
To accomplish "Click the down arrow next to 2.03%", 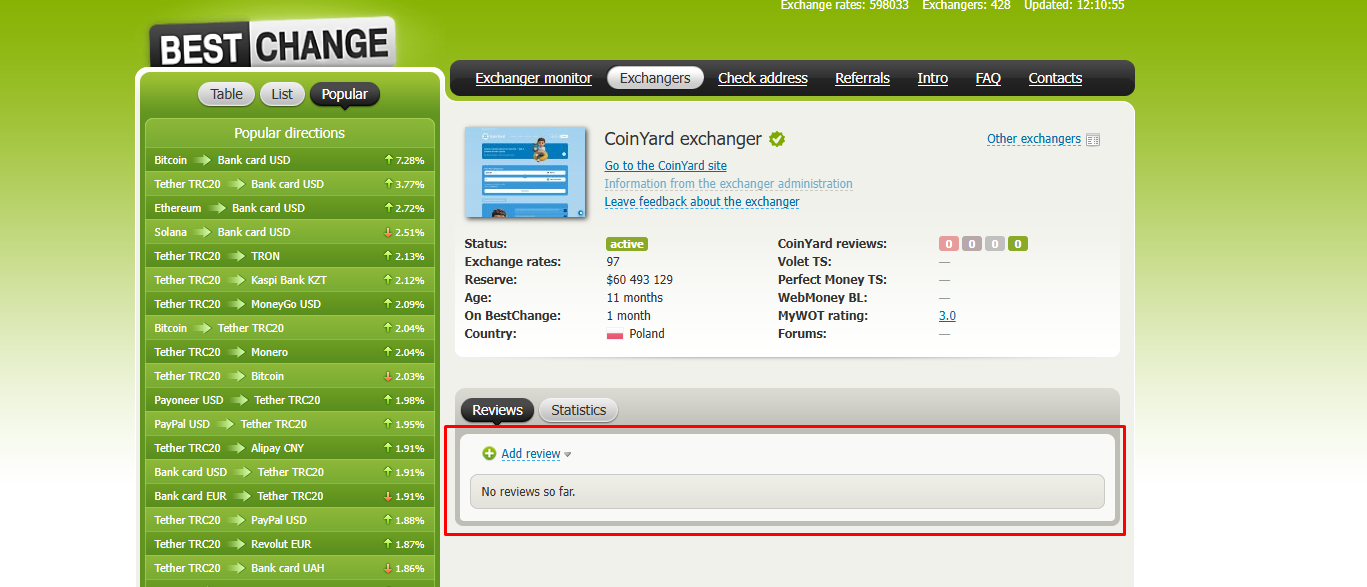I will [x=388, y=376].
